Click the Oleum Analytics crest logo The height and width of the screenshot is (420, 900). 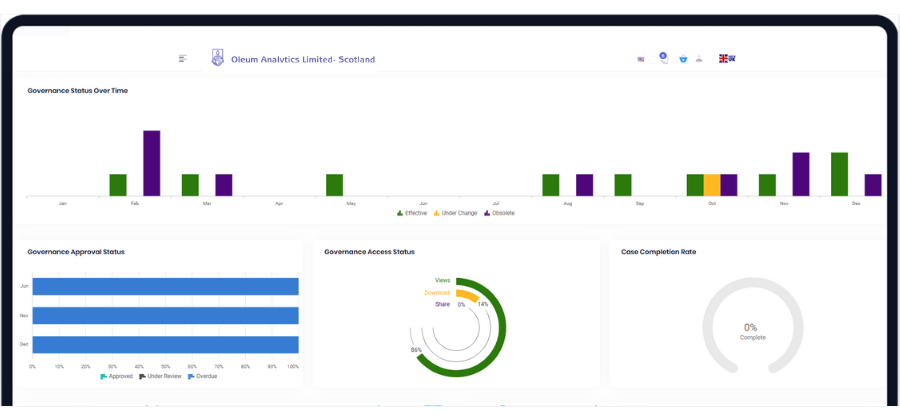point(218,59)
